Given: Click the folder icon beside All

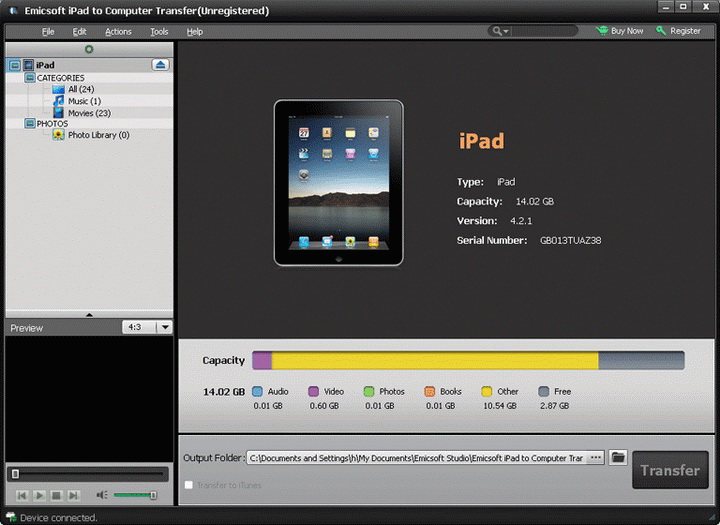Looking at the screenshot, I should 58,89.
